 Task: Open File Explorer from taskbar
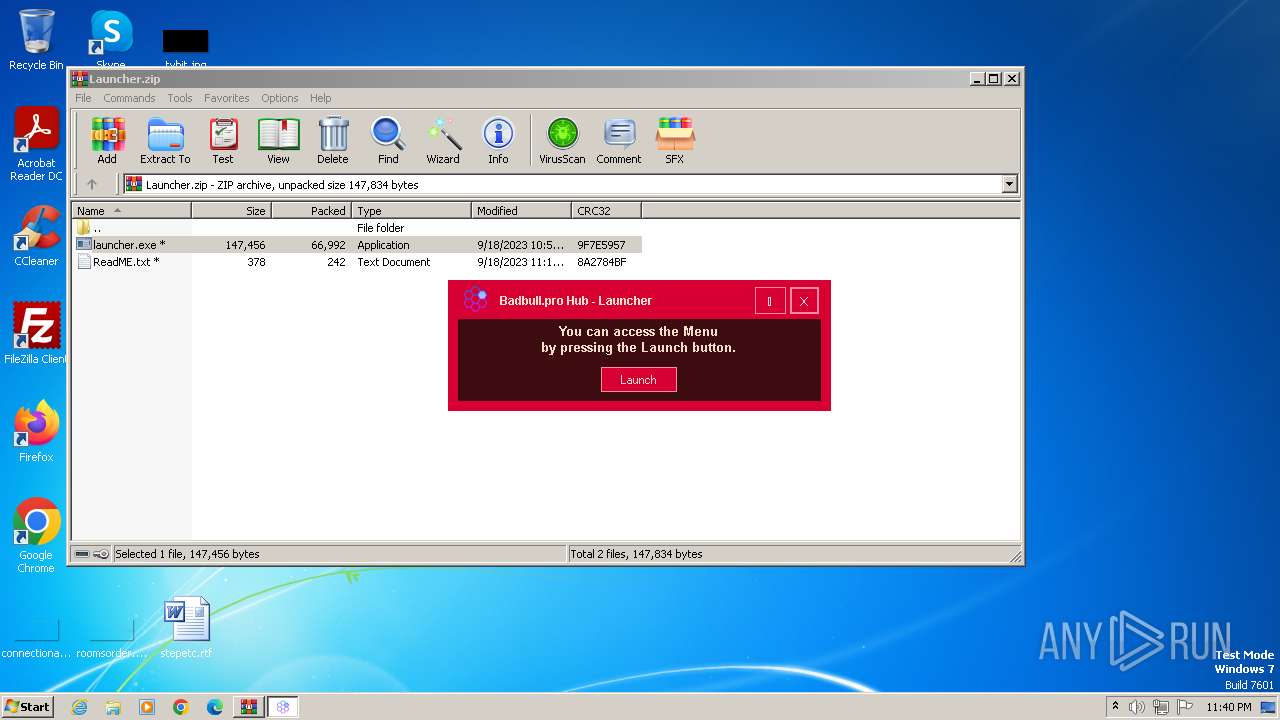(113, 707)
